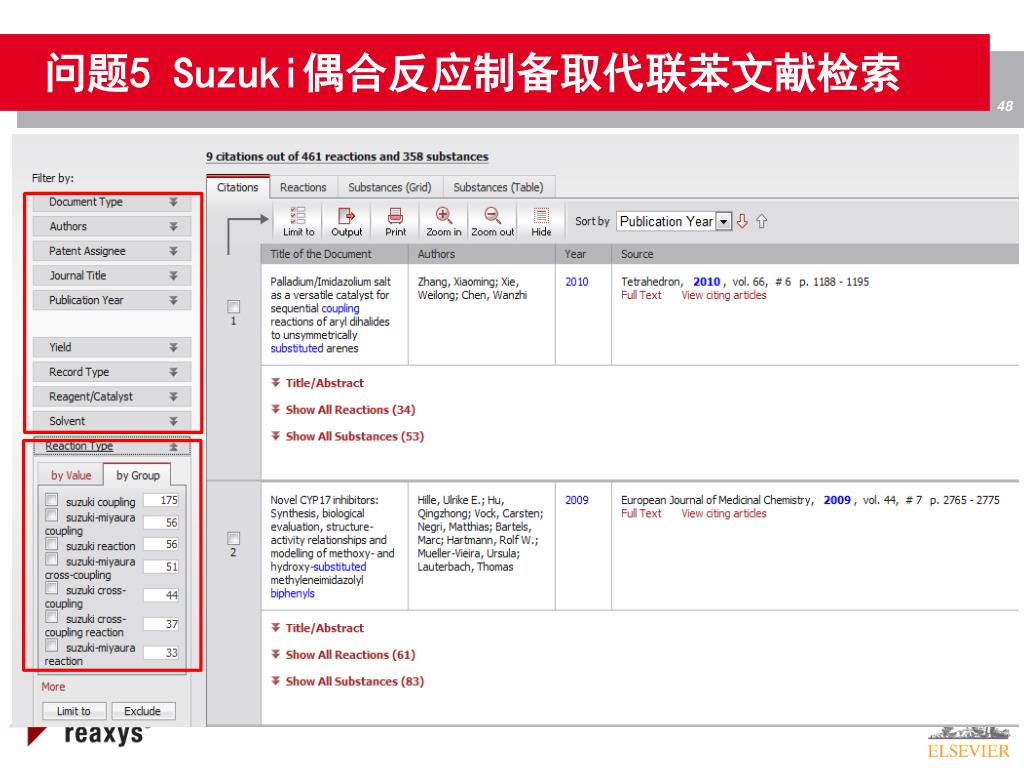Open Full Text for the Tetrahedron article
1024x768 pixels.
click(641, 295)
